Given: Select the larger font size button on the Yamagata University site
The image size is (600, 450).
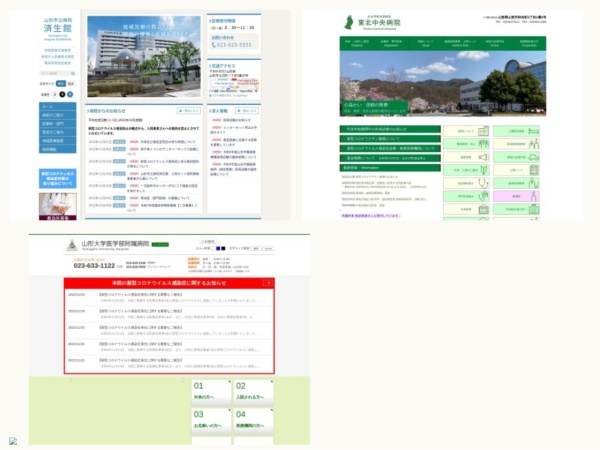Looking at the screenshot, I should [x=268, y=249].
